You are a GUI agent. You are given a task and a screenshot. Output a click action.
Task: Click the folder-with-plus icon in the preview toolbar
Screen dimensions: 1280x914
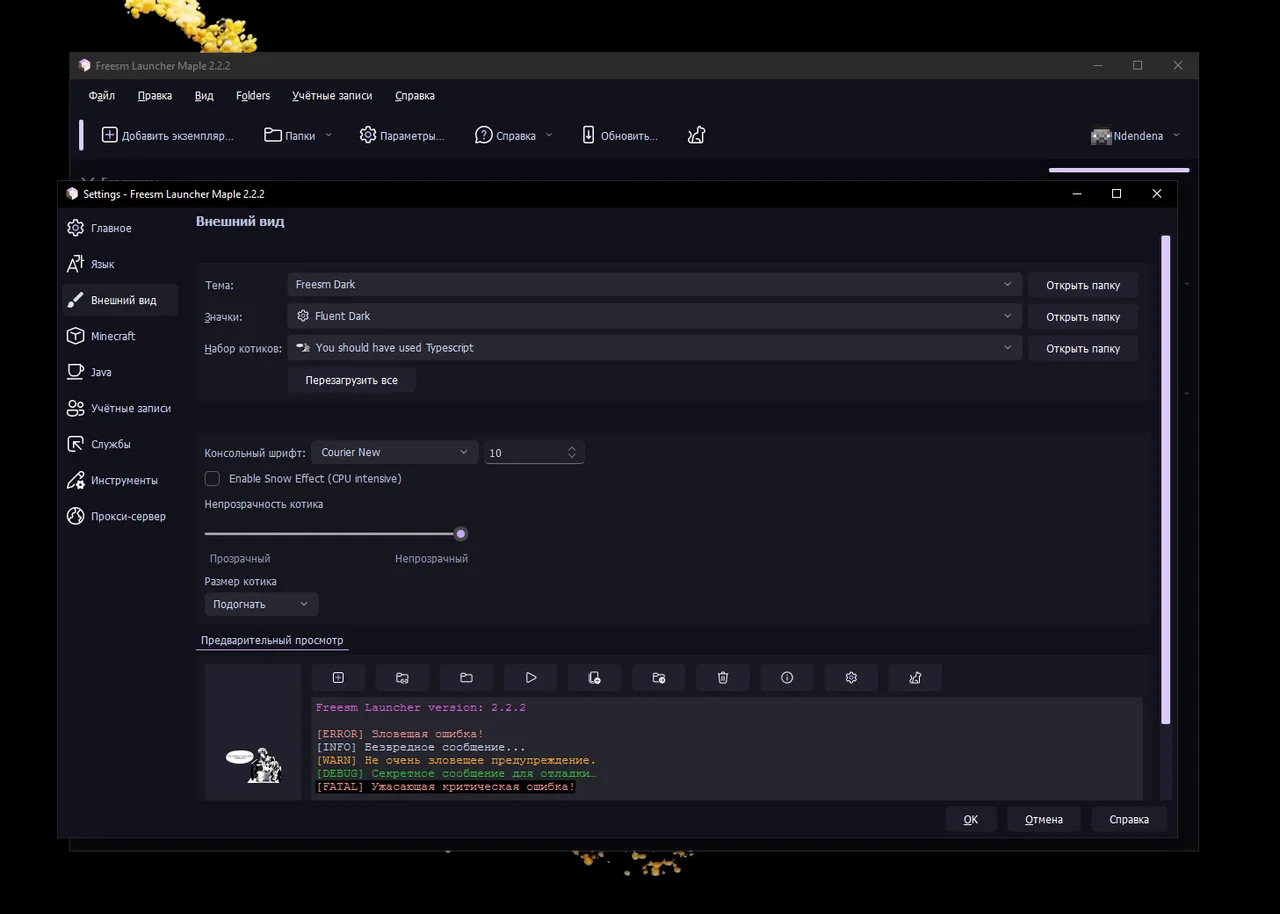point(659,678)
